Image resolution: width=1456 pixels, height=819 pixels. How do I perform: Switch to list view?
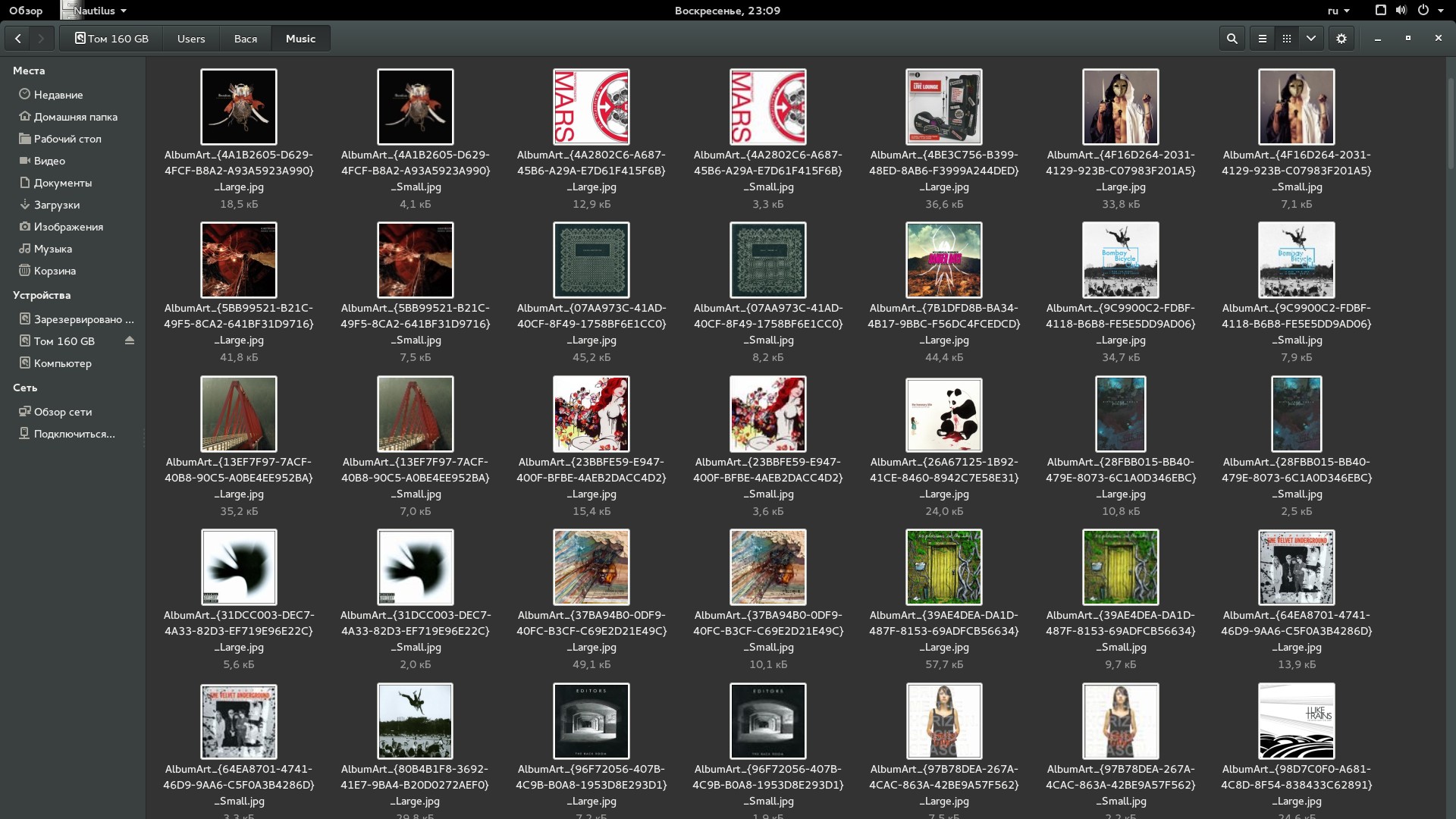(x=1263, y=39)
